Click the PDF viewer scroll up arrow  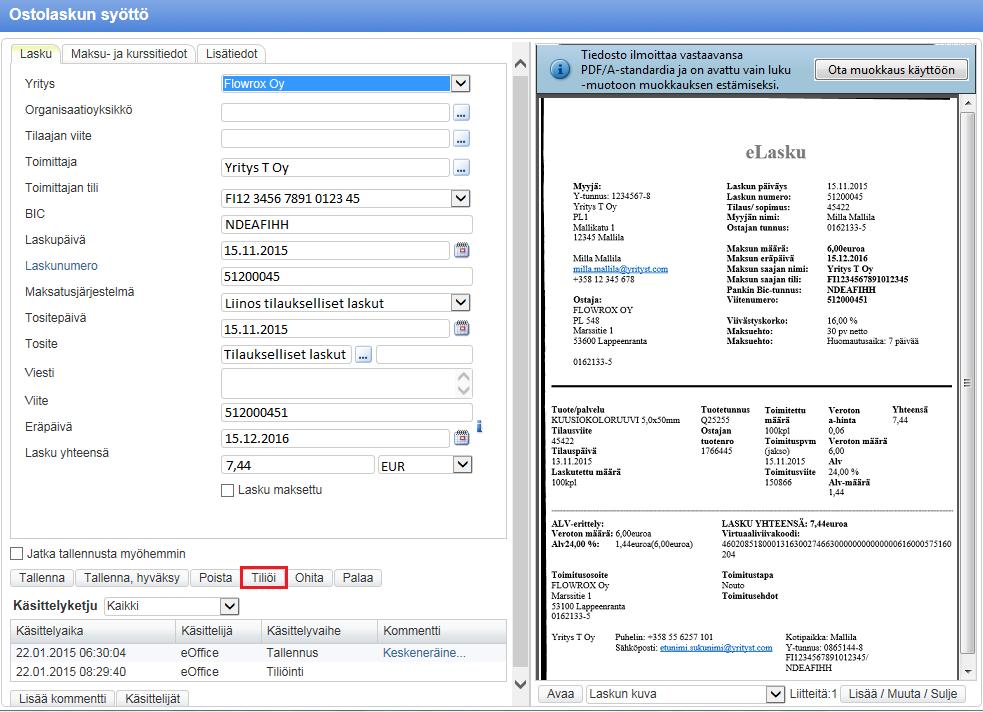[968, 102]
